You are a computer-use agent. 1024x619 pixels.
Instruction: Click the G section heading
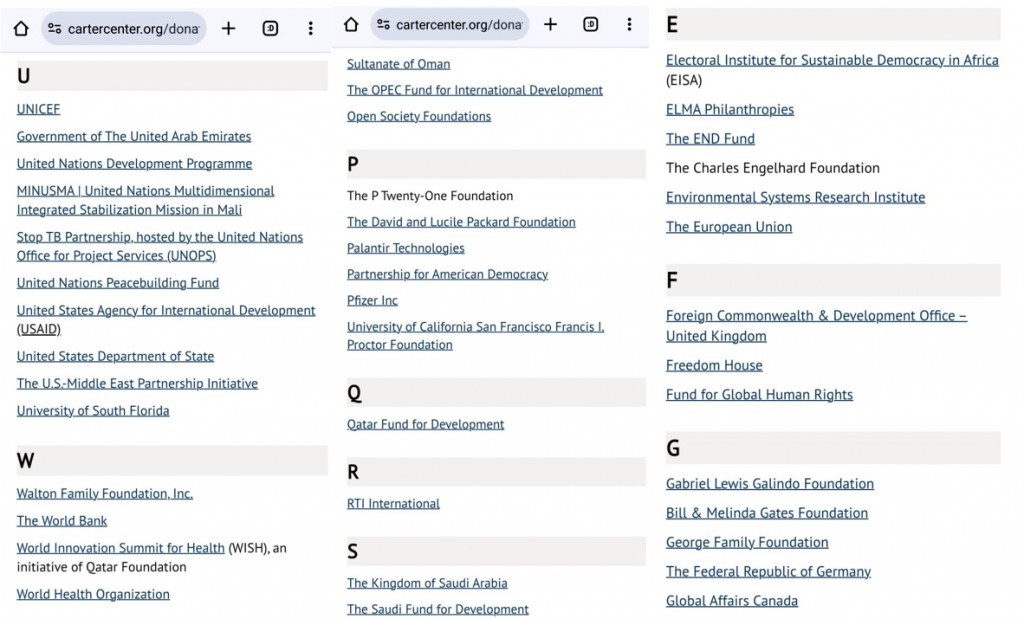(833, 448)
